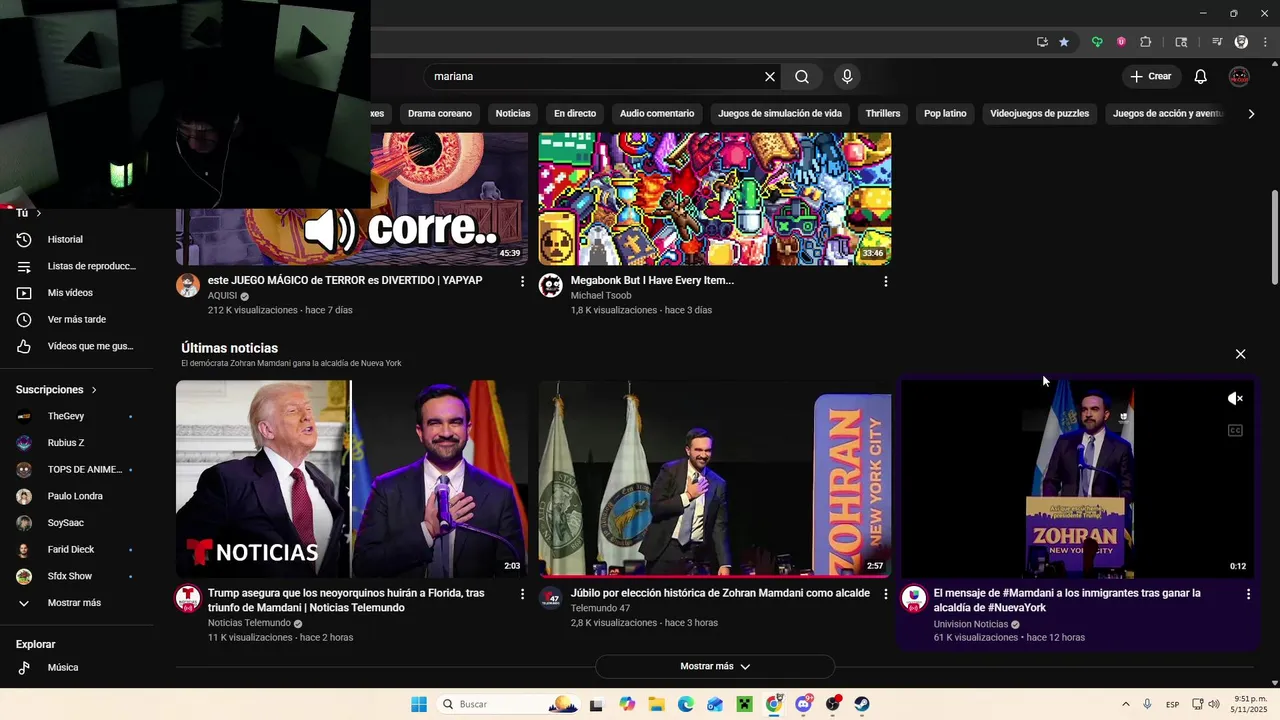
Task: Open Minecraft from the taskbar
Action: (744, 704)
